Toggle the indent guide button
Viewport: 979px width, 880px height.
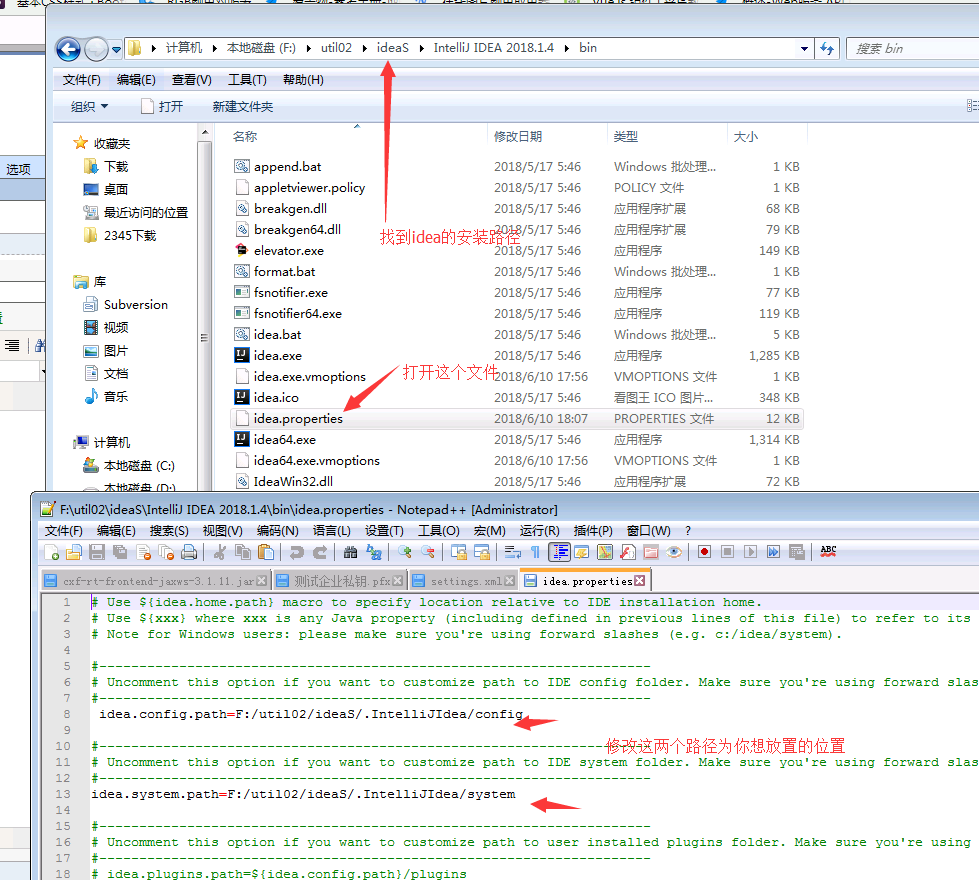pos(559,552)
